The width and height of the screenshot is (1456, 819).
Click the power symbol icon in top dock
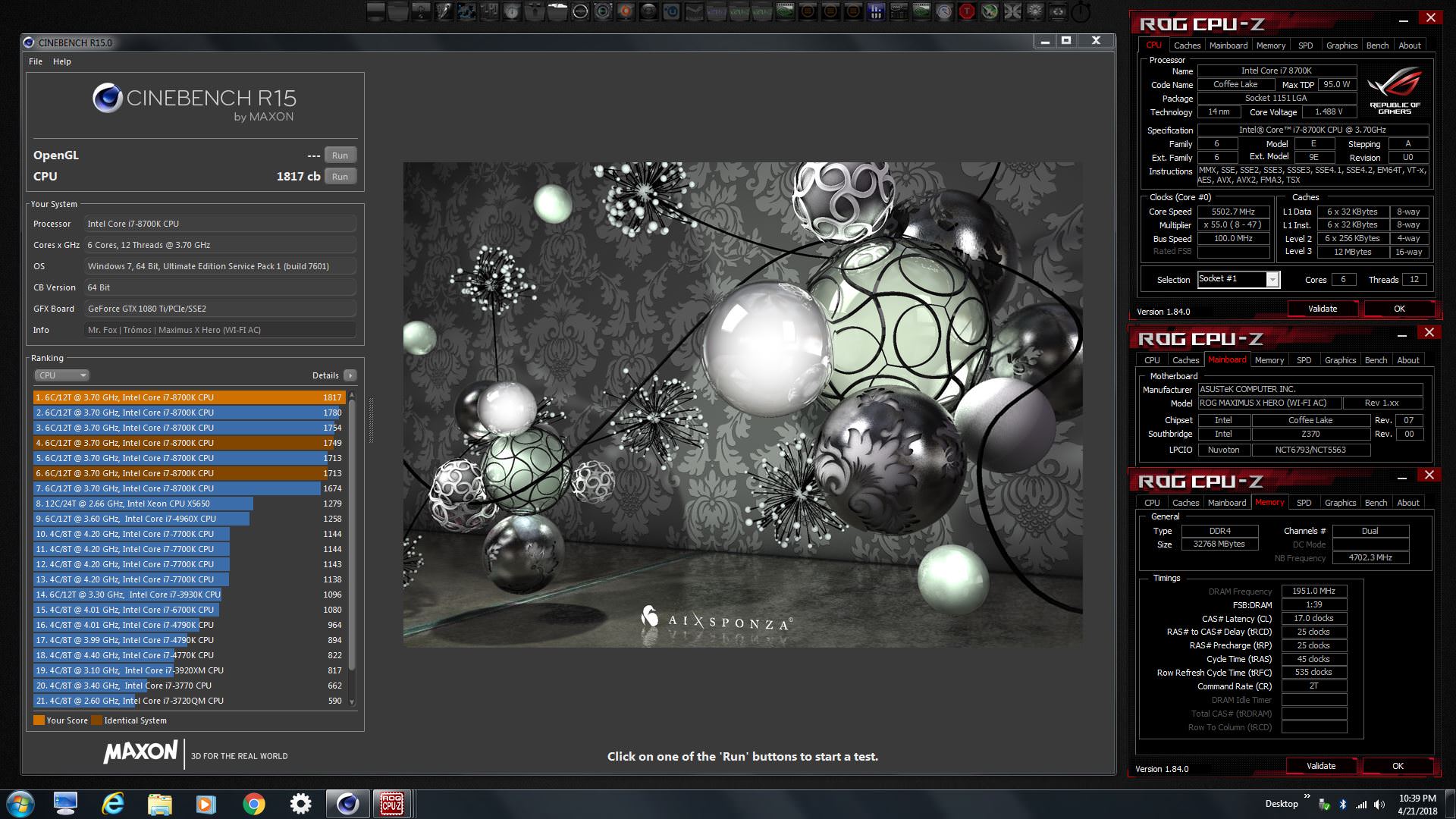1081,11
